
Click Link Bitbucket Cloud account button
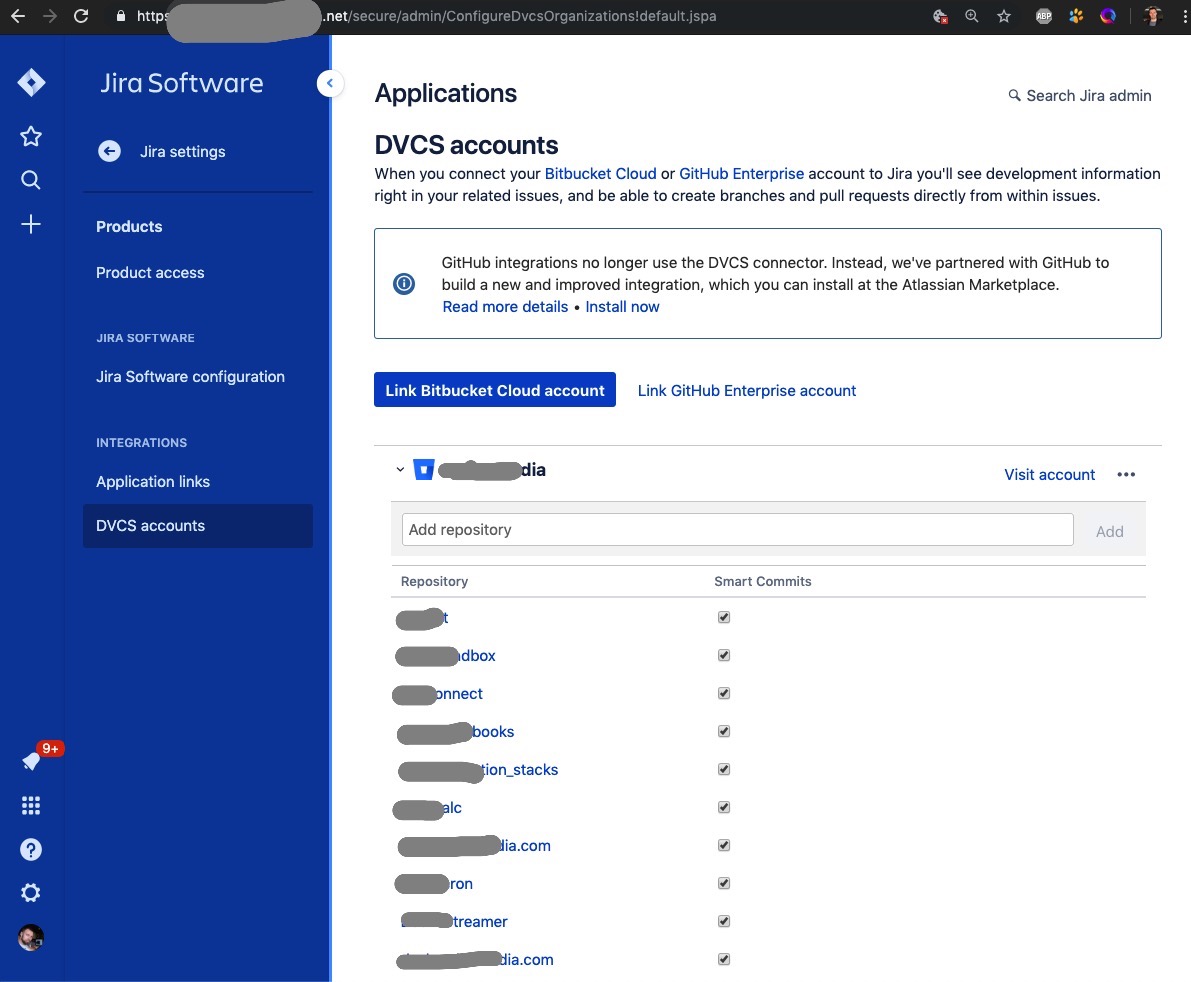[494, 390]
